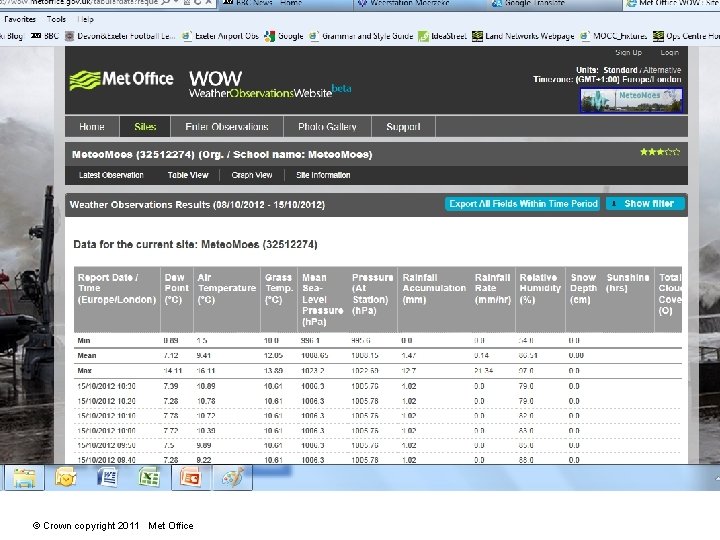720x540 pixels.
Task: Click the Air Temperature column header
Action: coord(227,299)
